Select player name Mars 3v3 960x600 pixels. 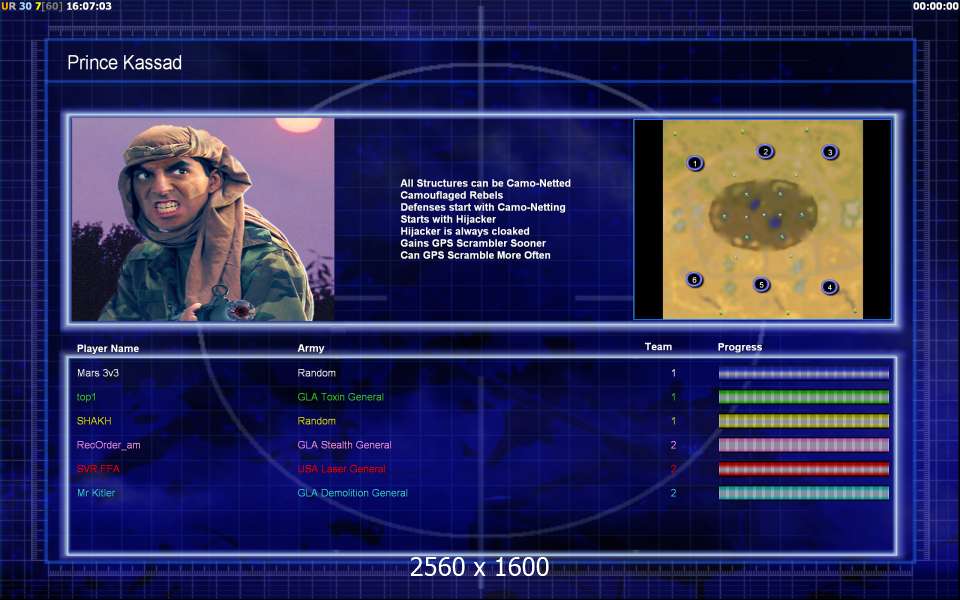pos(98,373)
